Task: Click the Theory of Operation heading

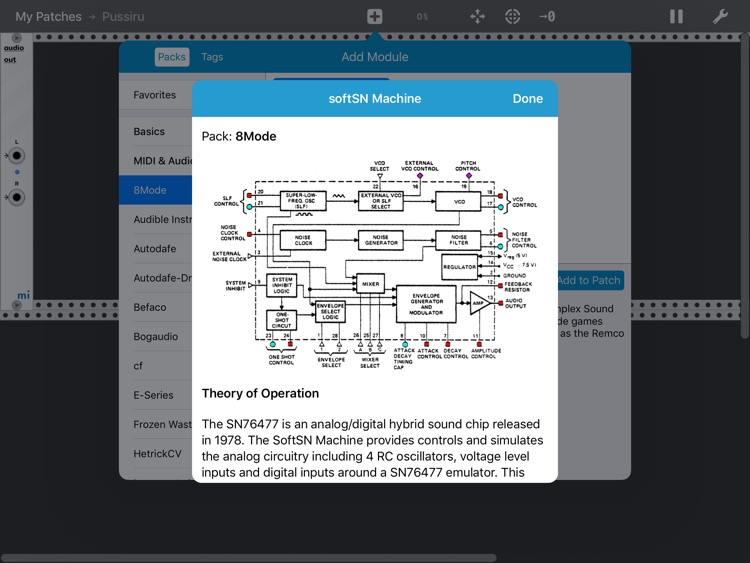Action: coord(260,393)
